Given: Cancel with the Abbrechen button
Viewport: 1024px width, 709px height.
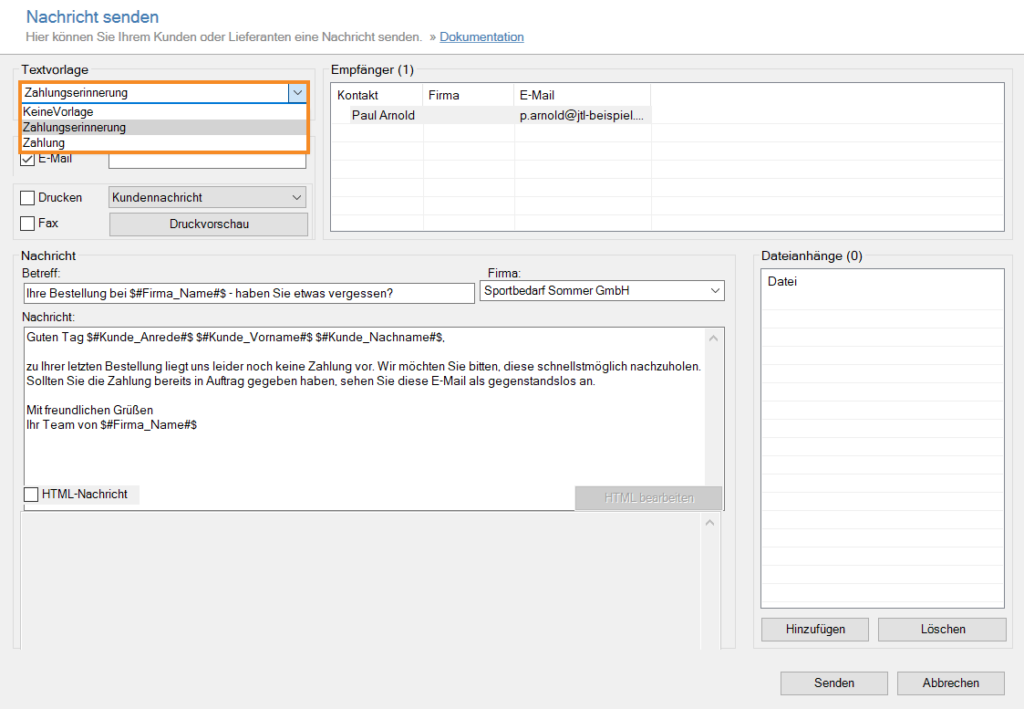Looking at the screenshot, I should click(951, 683).
